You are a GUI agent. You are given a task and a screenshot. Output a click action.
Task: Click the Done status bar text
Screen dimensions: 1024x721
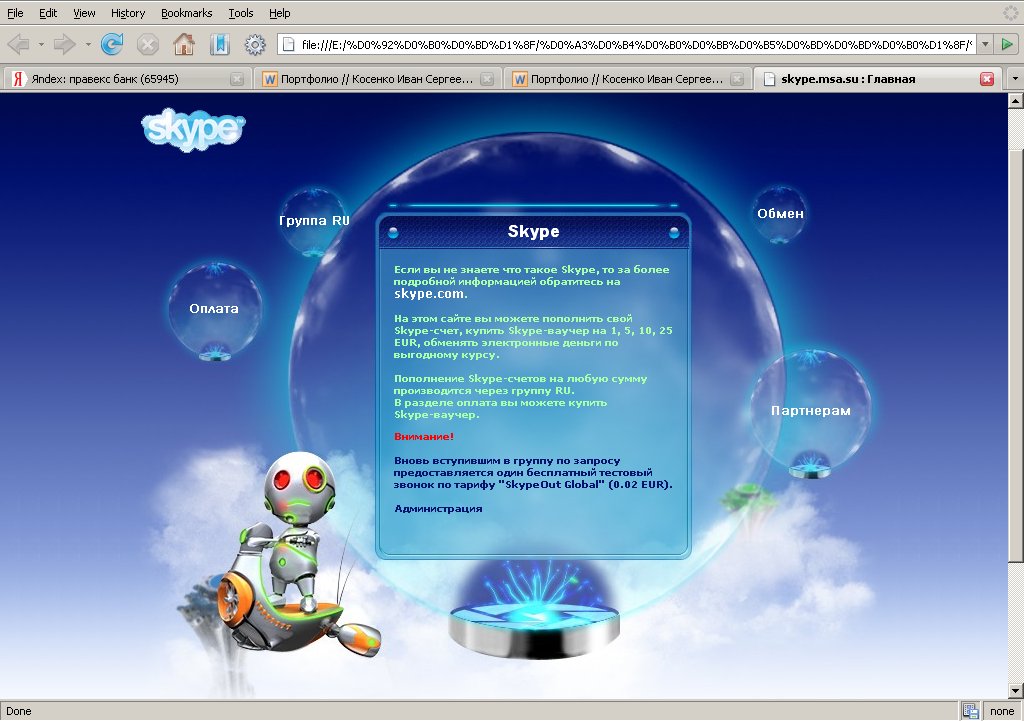pyautogui.click(x=19, y=711)
